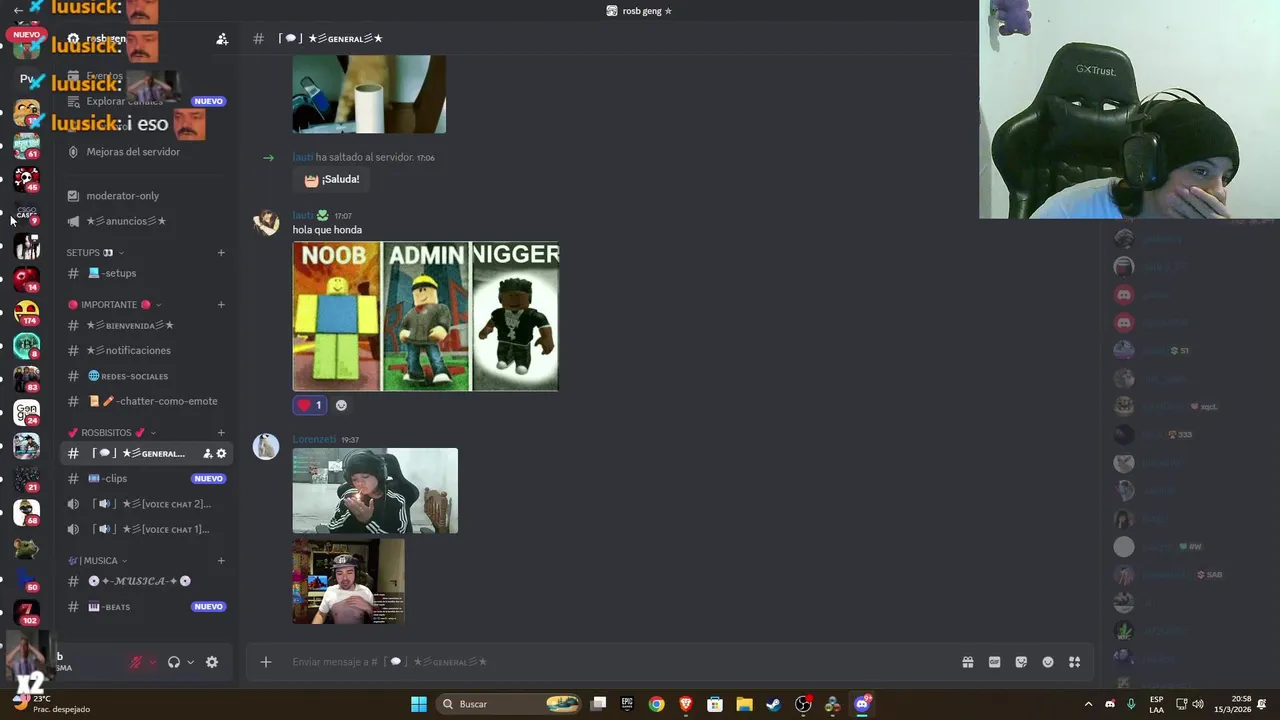Create a channel in IMPORTANTE category
Image resolution: width=1280 pixels, height=720 pixels.
221,305
